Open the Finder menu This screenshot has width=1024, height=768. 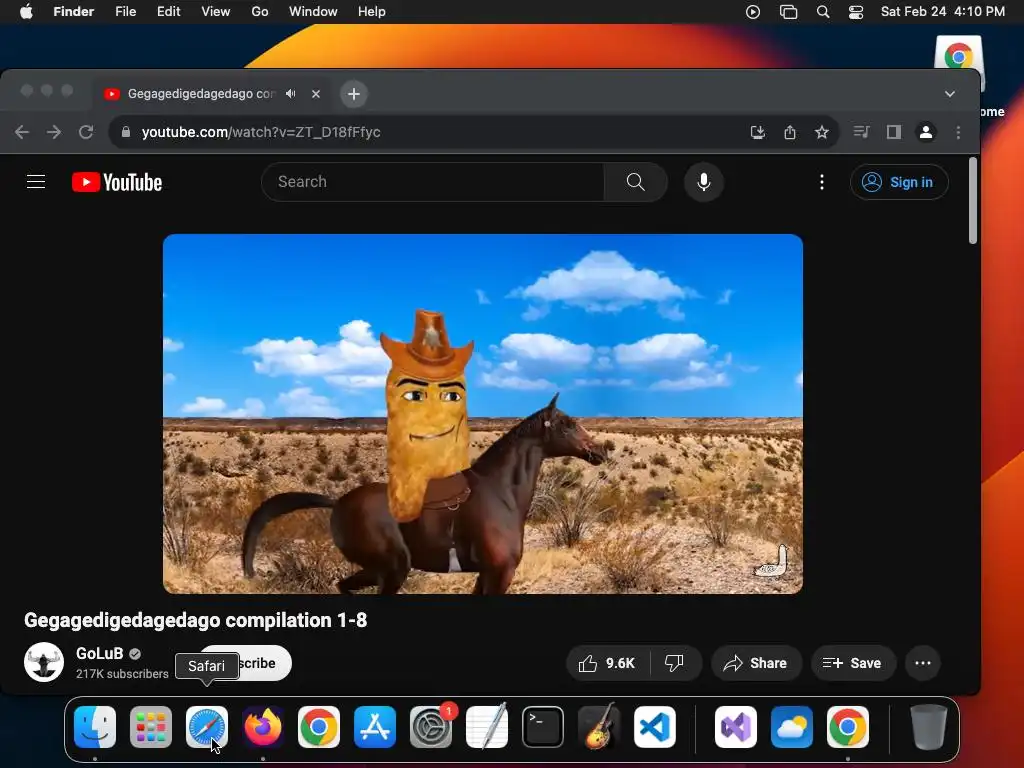[73, 11]
